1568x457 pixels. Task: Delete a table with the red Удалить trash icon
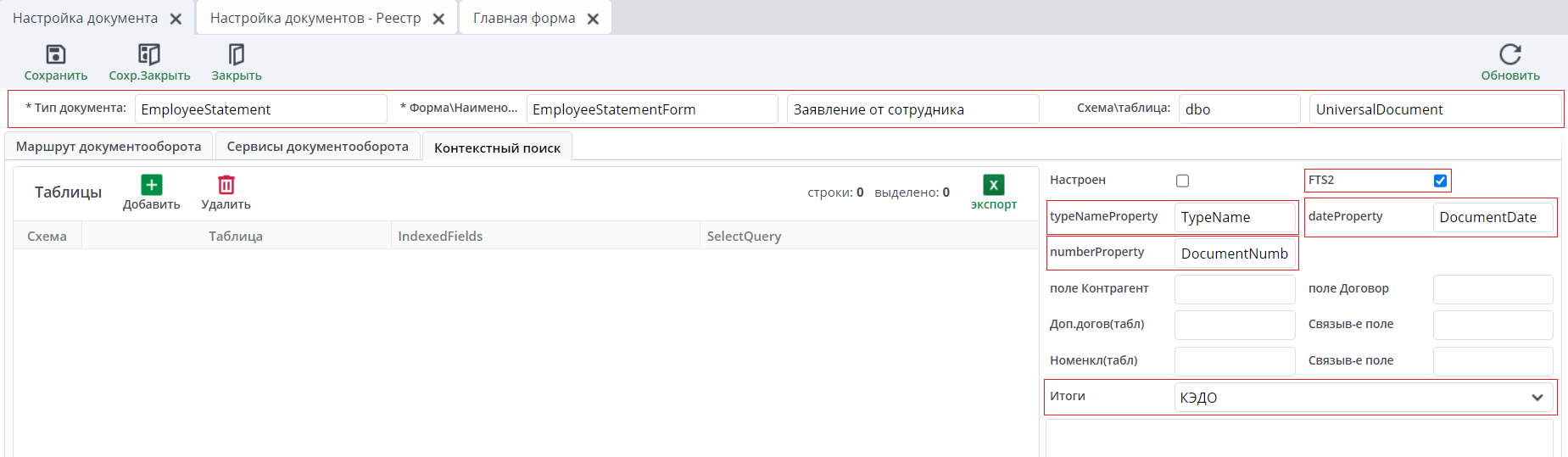point(226,185)
